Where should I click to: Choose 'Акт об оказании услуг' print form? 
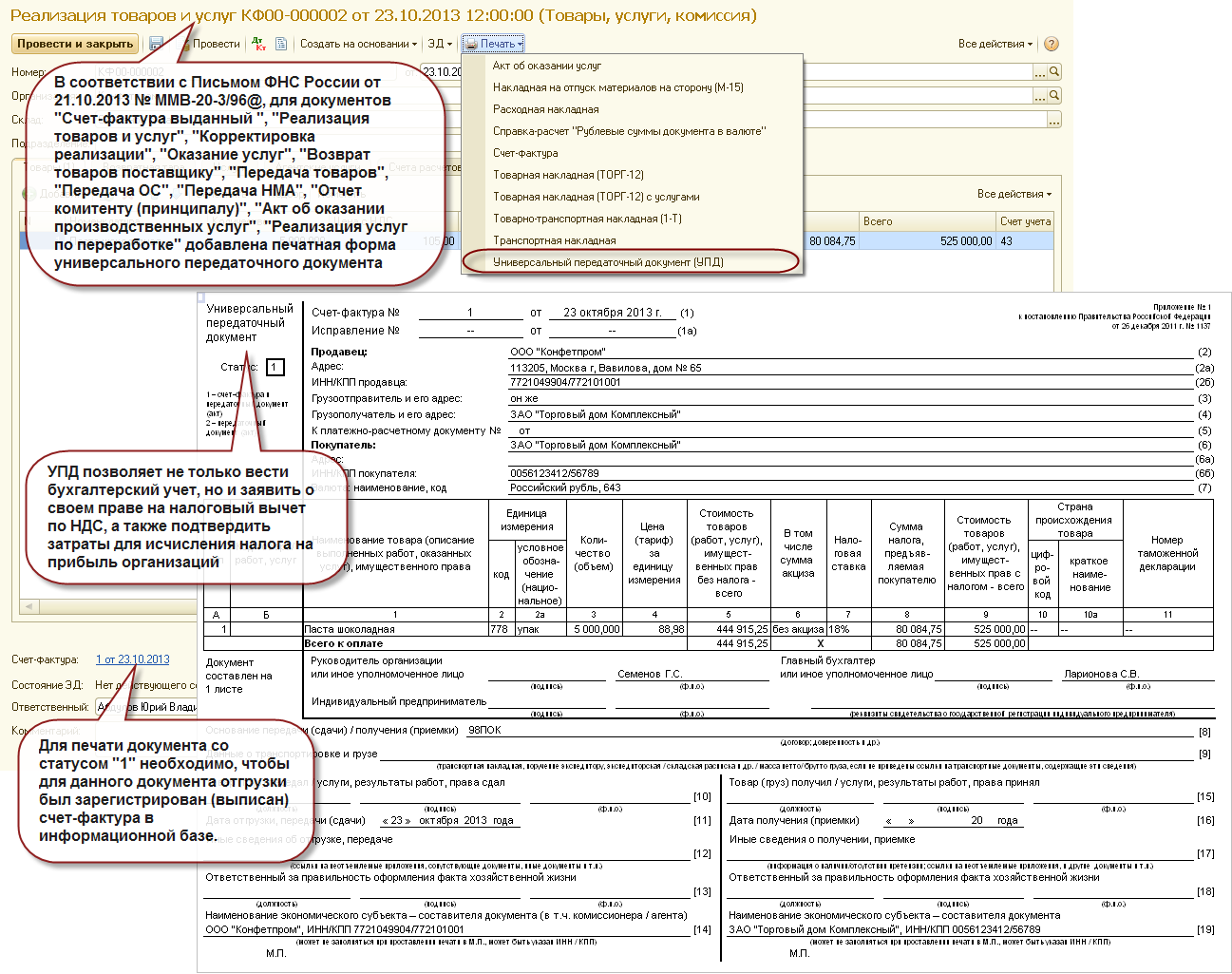(547, 66)
